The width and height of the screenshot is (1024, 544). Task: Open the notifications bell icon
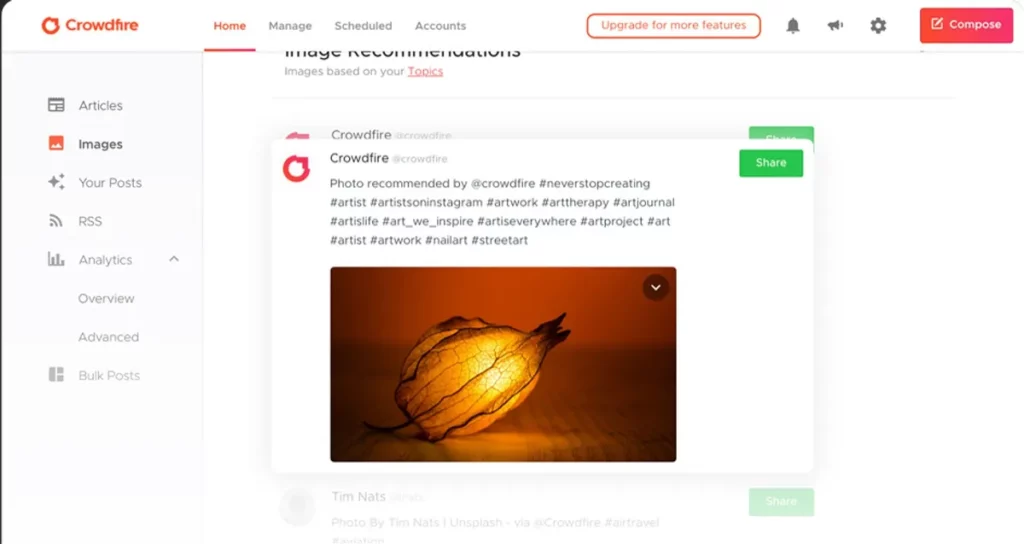(793, 25)
